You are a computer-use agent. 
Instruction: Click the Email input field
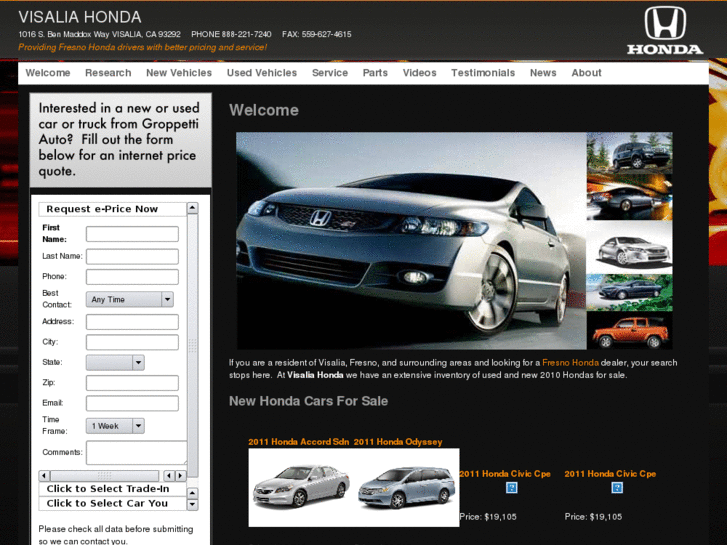tap(132, 403)
